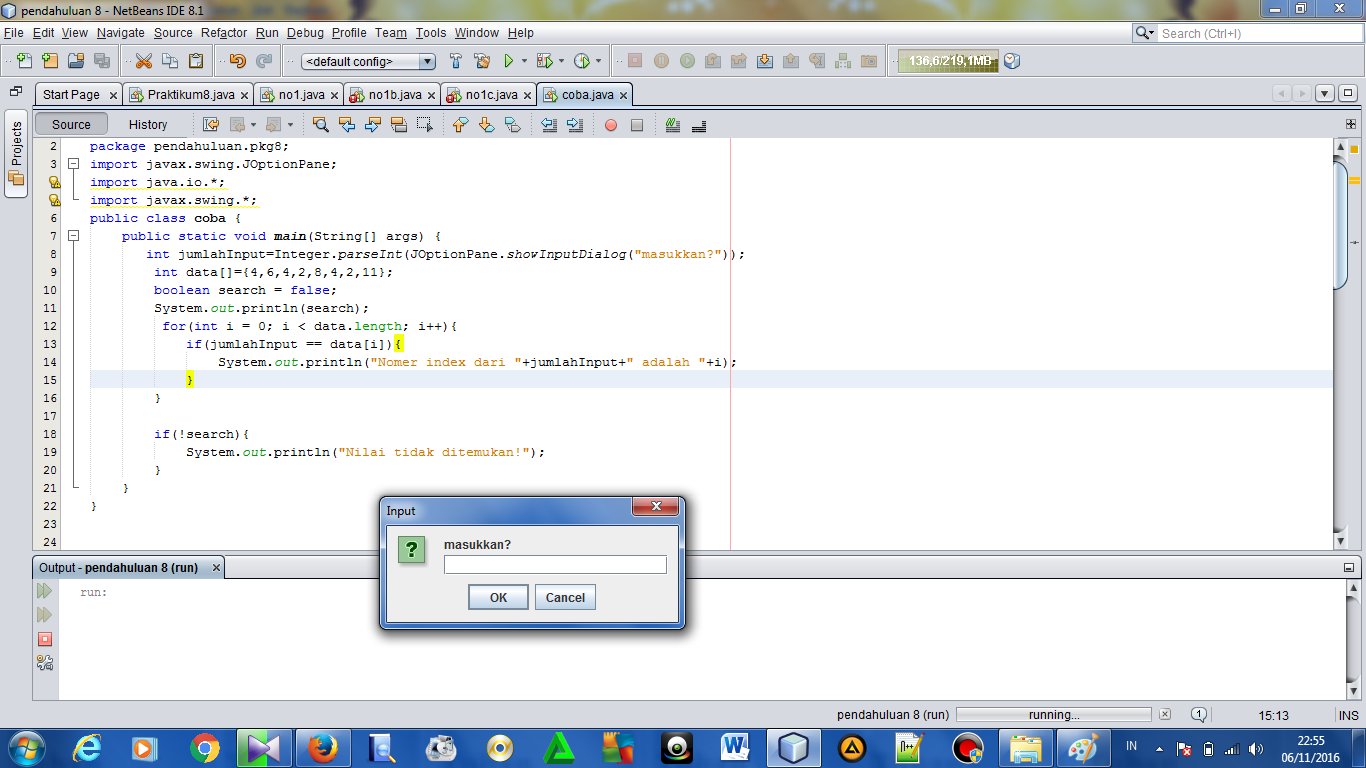
Task: Open the notifications icon in status bar
Action: click(x=1199, y=715)
